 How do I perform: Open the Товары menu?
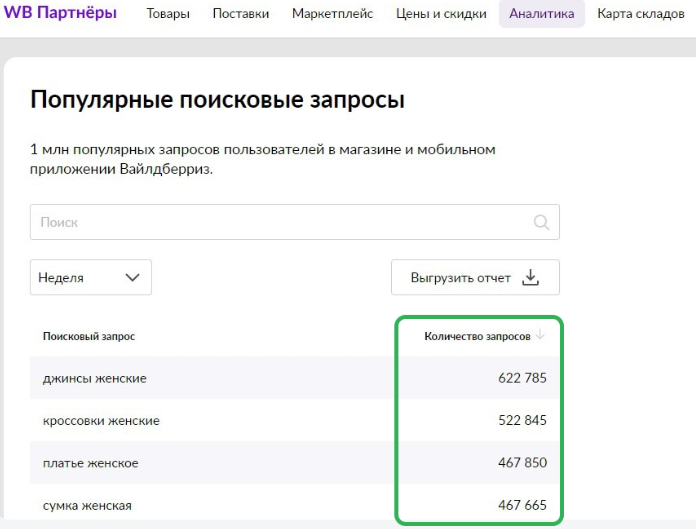pos(168,14)
